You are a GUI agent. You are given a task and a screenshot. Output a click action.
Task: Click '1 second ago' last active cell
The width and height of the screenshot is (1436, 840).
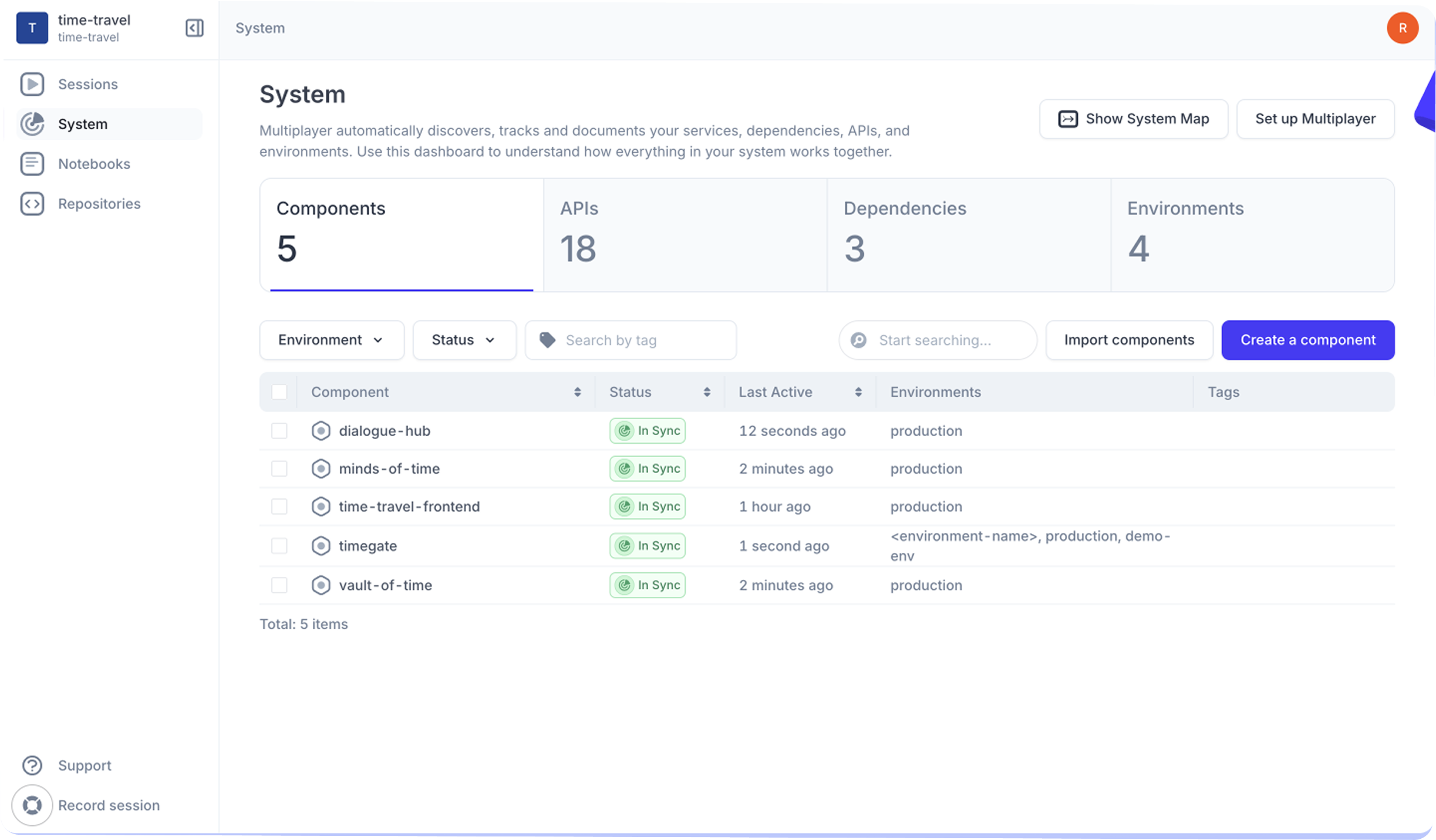784,546
